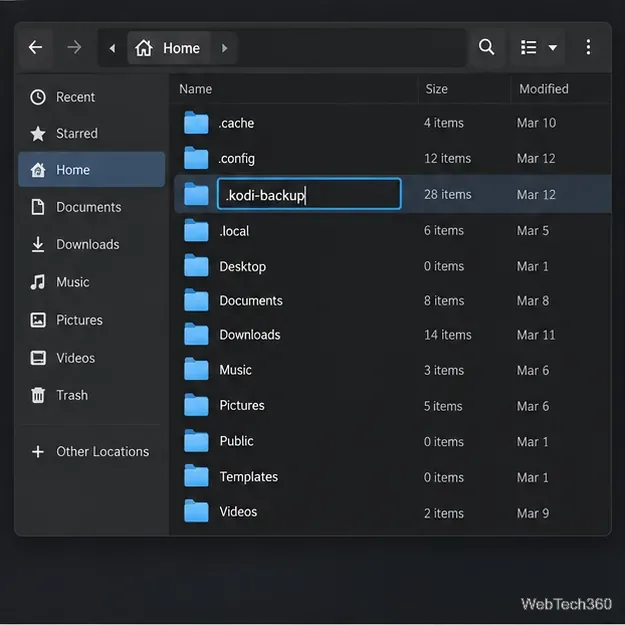This screenshot has height=625, width=625.
Task: Select the .local folder icon
Action: (196, 230)
